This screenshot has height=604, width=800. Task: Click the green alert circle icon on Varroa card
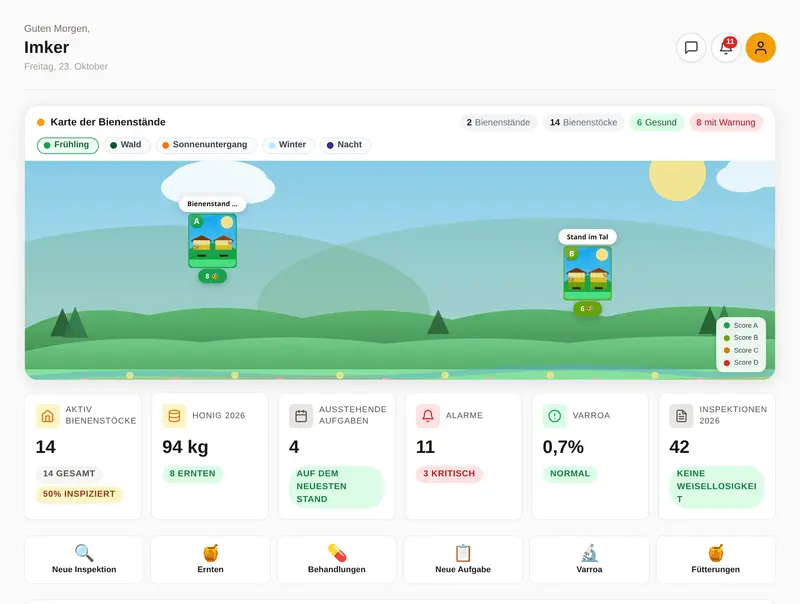coord(555,416)
